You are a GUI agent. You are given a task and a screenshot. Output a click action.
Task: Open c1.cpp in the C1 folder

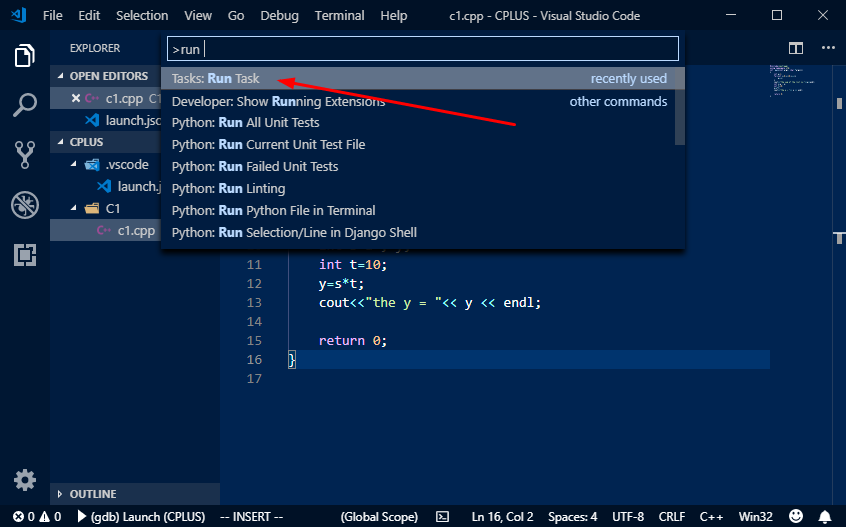click(106, 230)
